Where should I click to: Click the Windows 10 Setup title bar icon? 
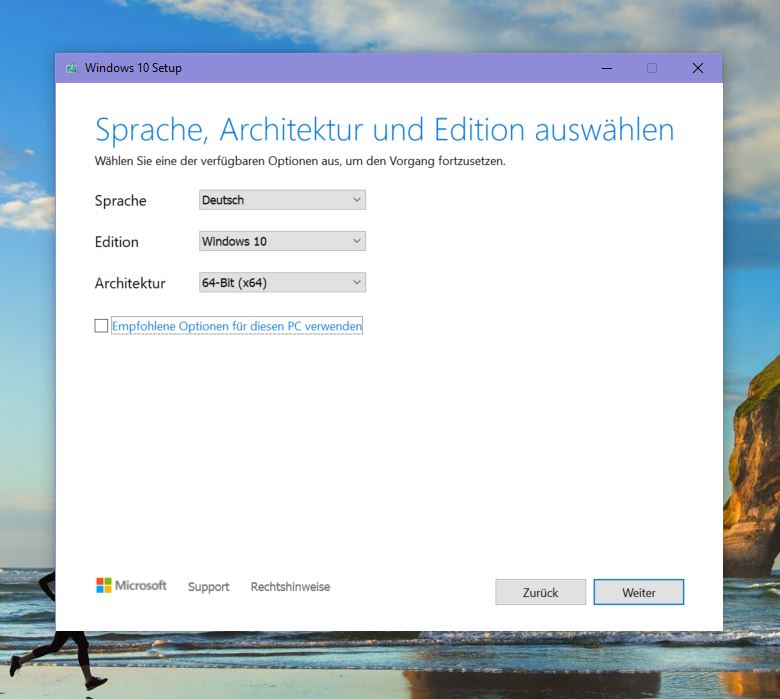pyautogui.click(x=72, y=68)
